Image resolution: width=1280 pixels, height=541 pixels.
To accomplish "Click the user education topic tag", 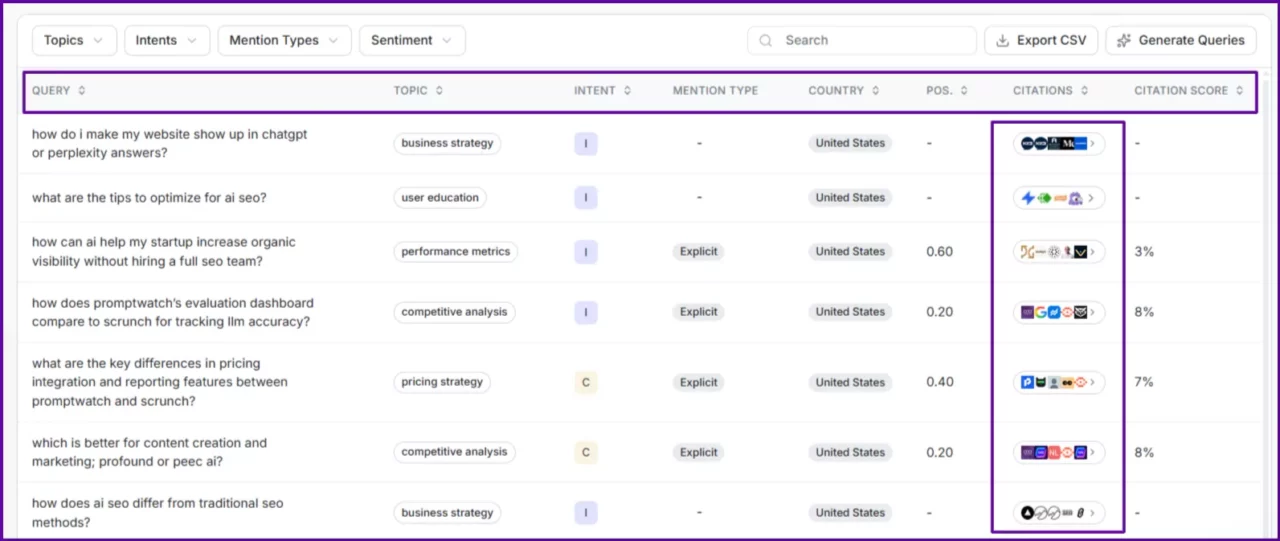I will (x=440, y=198).
